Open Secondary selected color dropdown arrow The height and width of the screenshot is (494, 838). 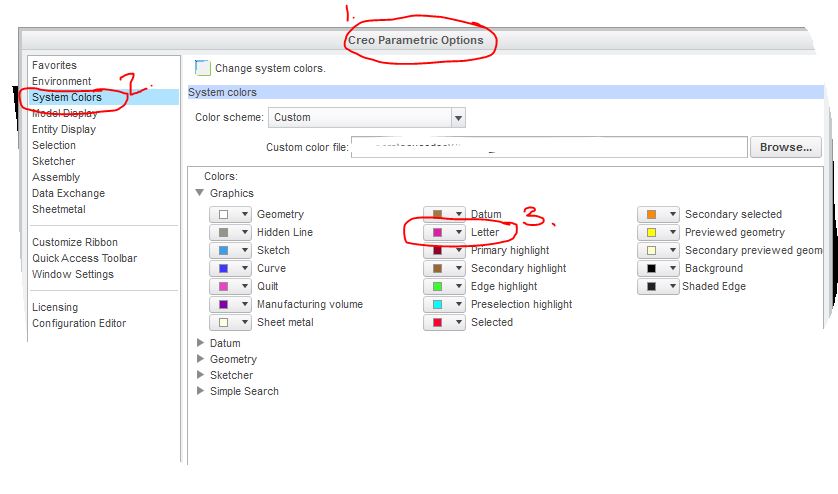click(673, 214)
